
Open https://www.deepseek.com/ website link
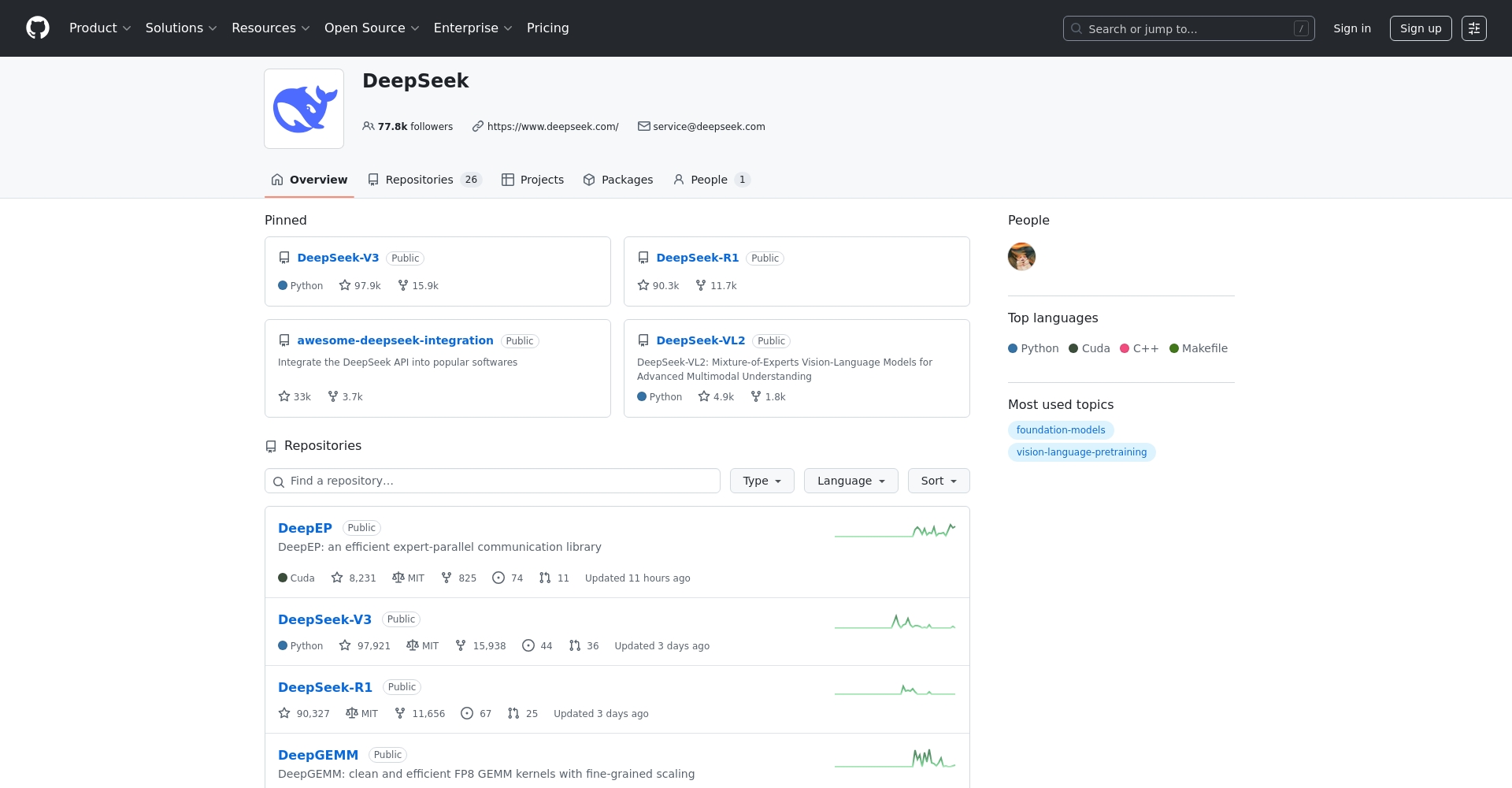(x=553, y=126)
